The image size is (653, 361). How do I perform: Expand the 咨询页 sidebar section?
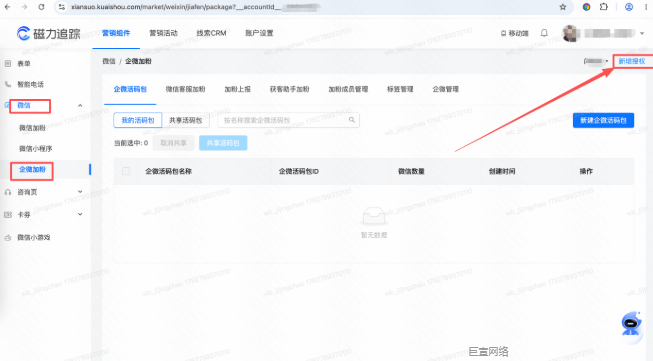pyautogui.click(x=80, y=192)
